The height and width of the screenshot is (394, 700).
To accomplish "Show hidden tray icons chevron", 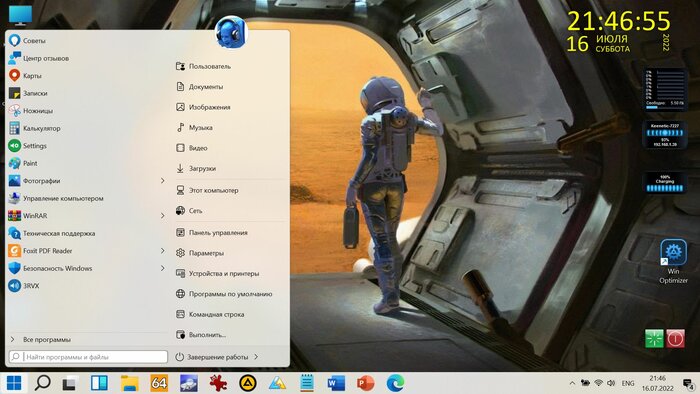I will (x=572, y=383).
